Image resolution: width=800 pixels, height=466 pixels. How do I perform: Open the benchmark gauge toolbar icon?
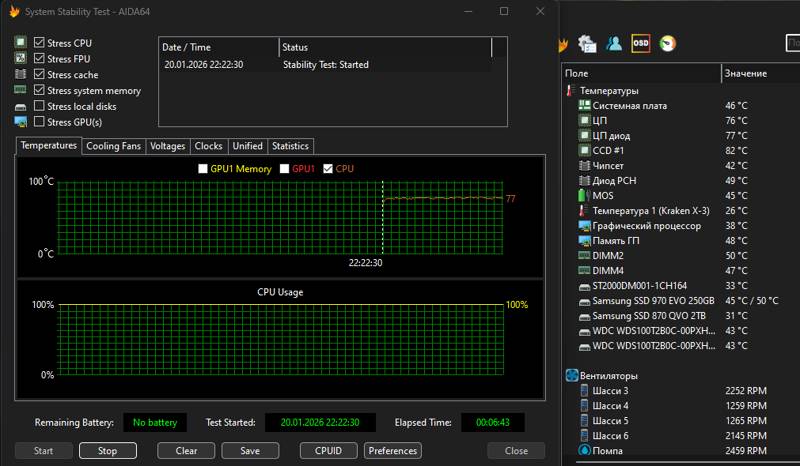pyautogui.click(x=668, y=44)
